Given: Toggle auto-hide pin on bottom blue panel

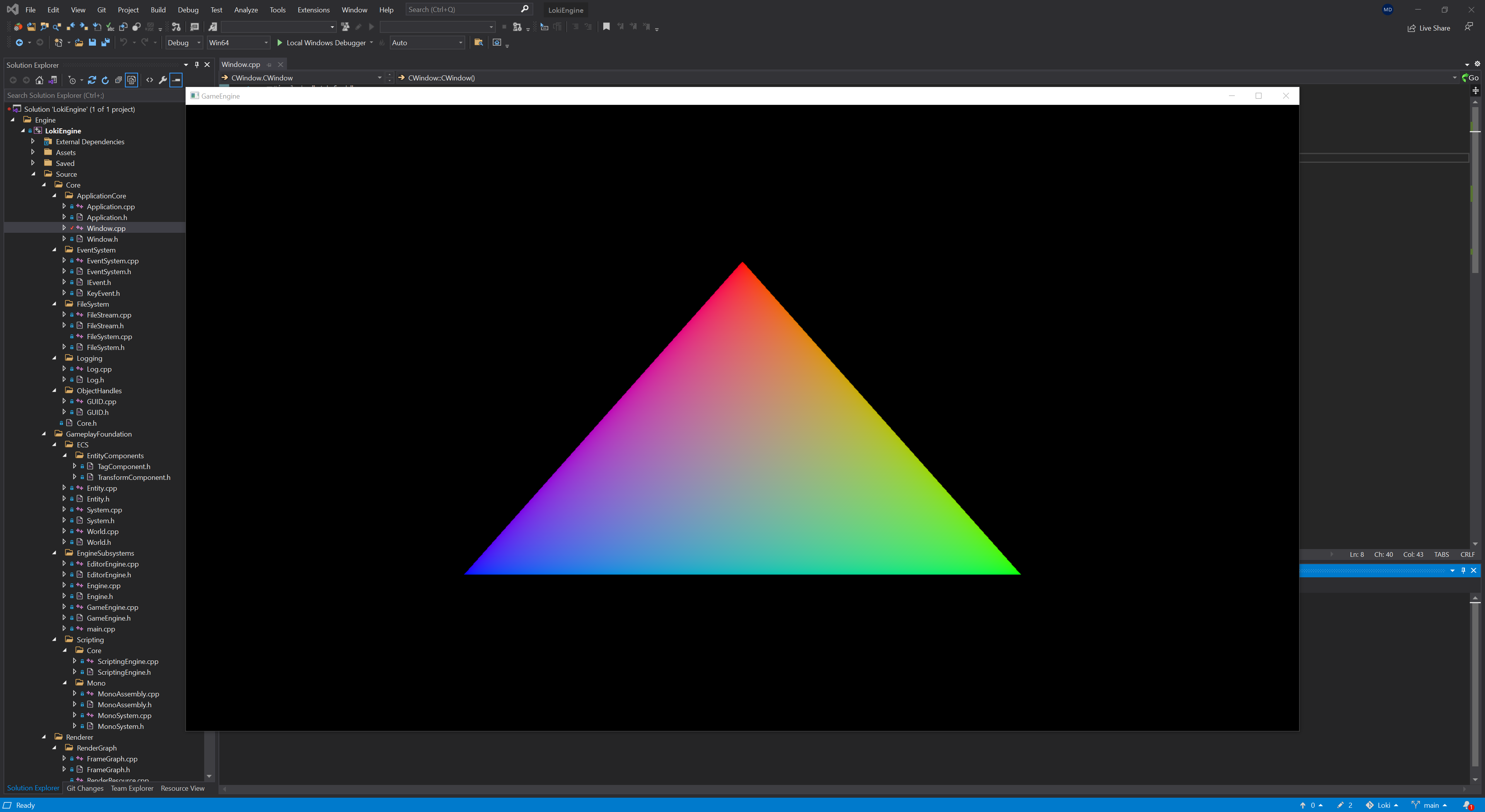Looking at the screenshot, I should tap(1463, 571).
